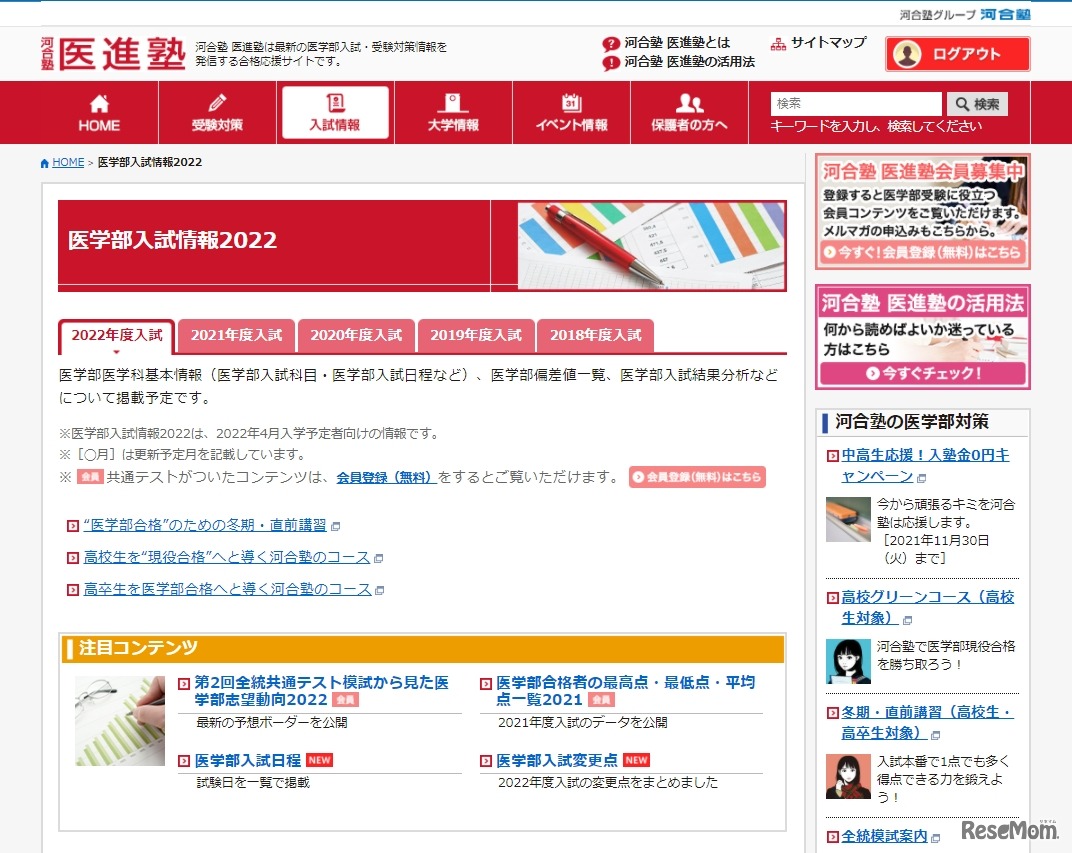Click the search keyword input field
Screen dimensions: 1072x853
(x=856, y=104)
